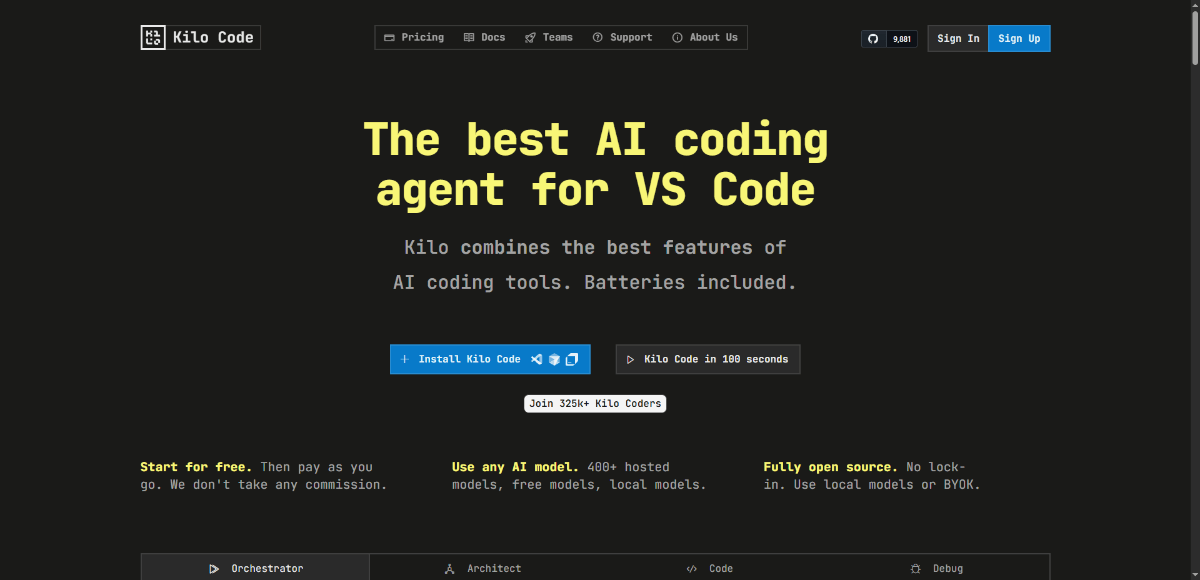1200x580 pixels.
Task: Click the Kilo Code wordmark text
Action: point(213,38)
